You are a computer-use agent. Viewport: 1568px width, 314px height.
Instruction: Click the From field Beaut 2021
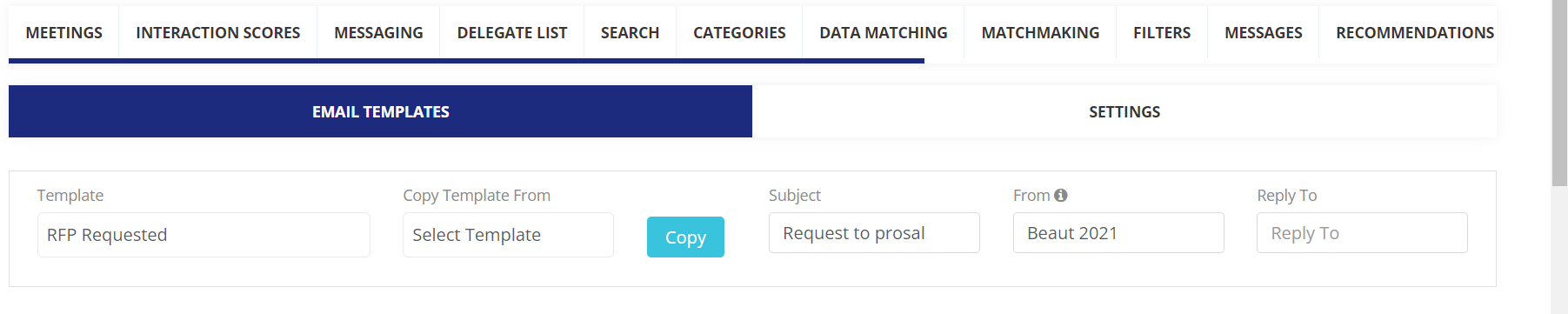click(x=1118, y=233)
